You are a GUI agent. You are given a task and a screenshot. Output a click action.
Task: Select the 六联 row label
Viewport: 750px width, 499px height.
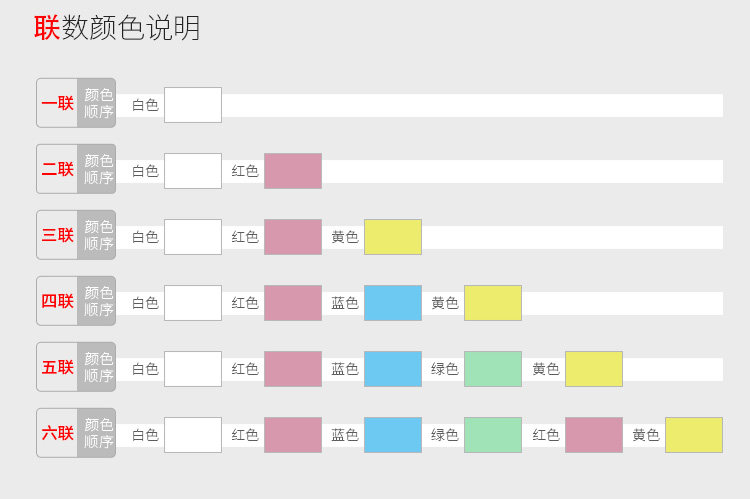[58, 433]
